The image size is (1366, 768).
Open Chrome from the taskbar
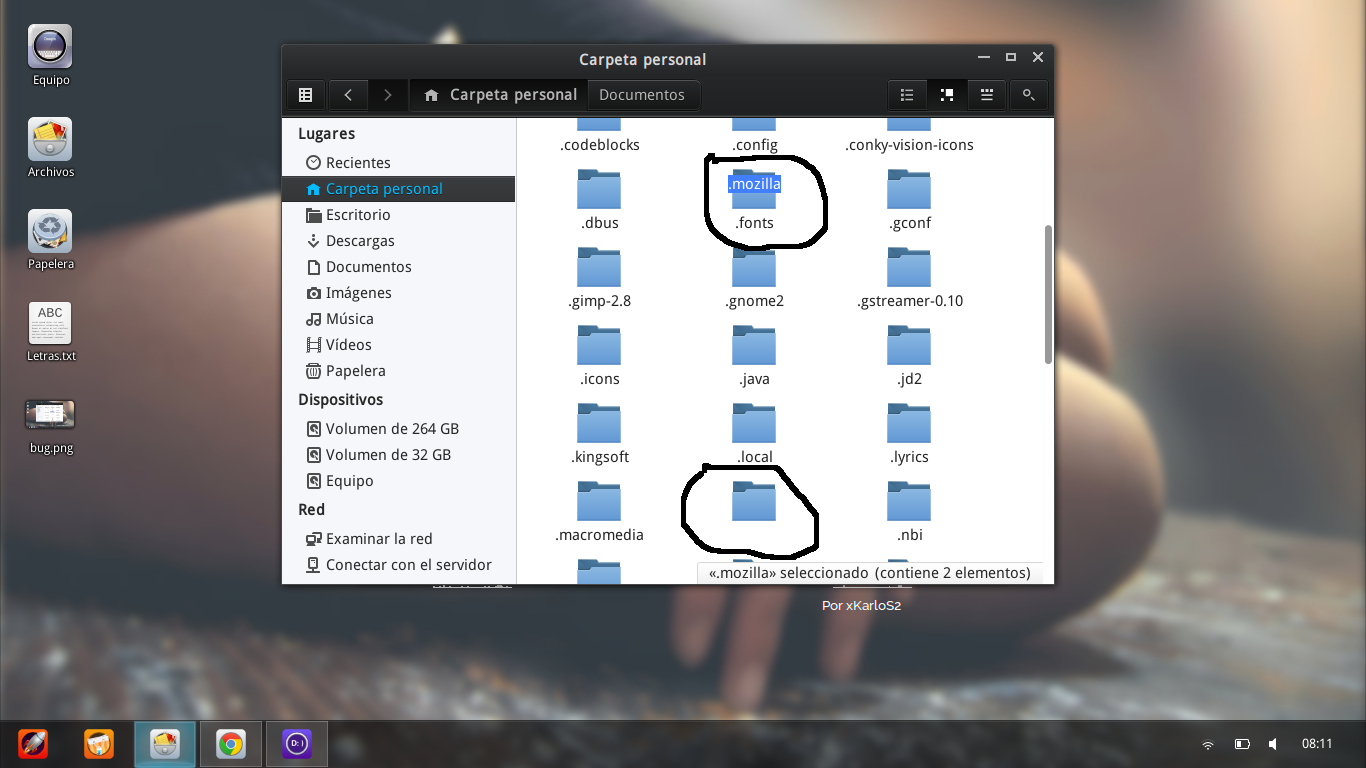(231, 744)
